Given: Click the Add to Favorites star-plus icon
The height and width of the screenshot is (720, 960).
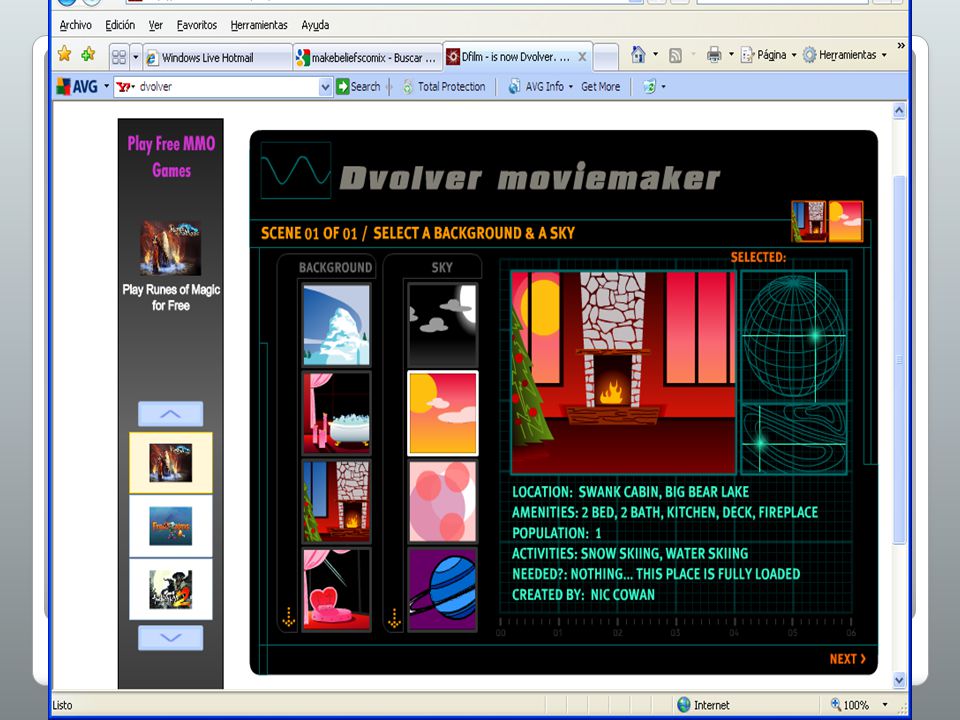Looking at the screenshot, I should [89, 54].
